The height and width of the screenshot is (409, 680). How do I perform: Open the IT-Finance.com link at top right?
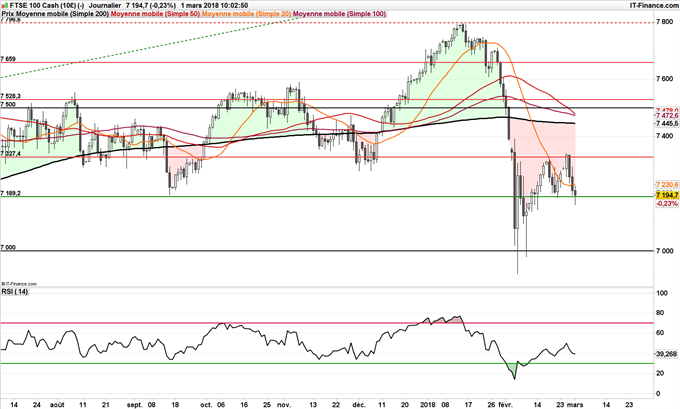(654, 5)
